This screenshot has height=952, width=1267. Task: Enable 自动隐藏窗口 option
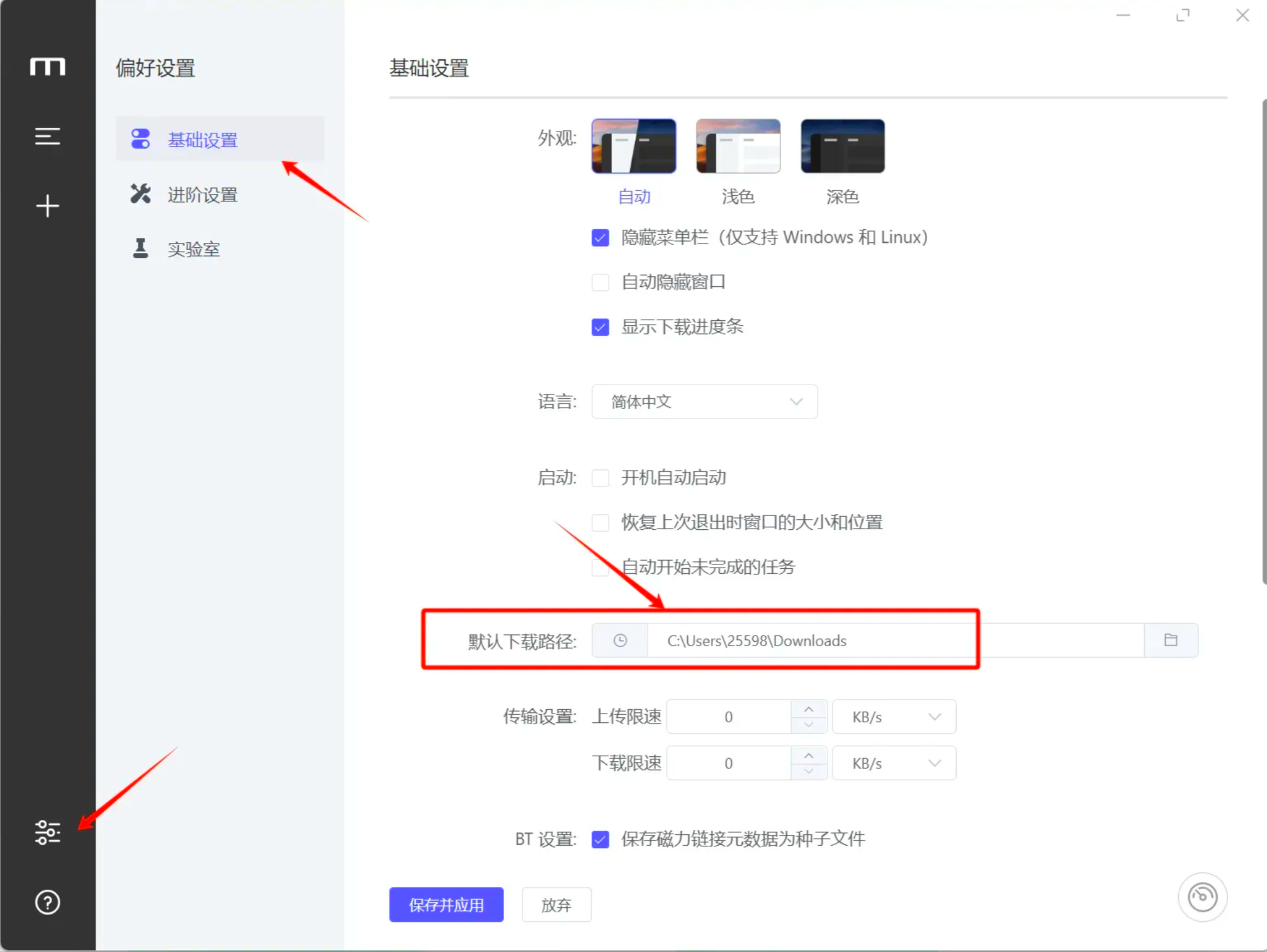tap(600, 283)
